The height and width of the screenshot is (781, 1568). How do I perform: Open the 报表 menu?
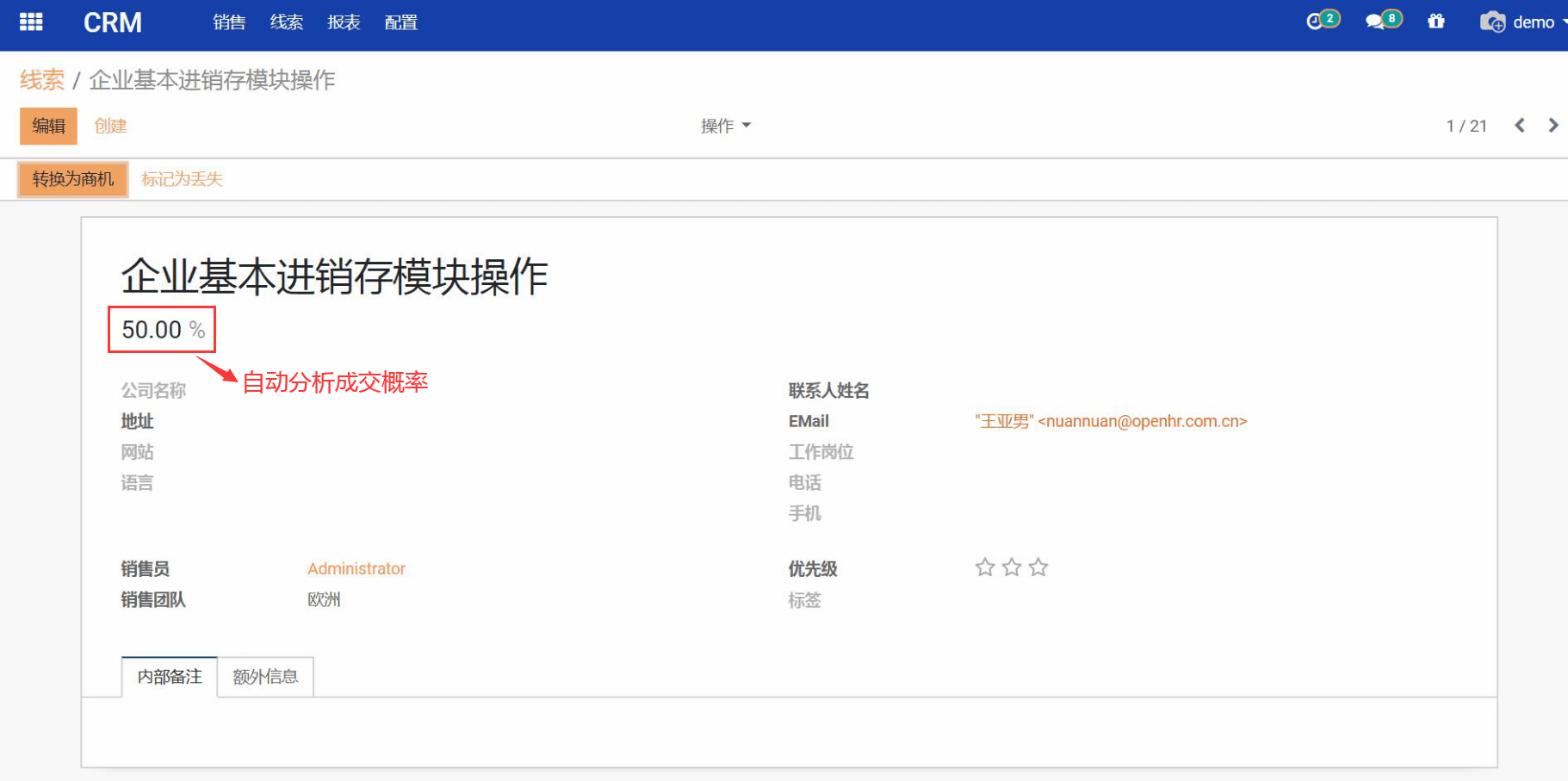(344, 22)
